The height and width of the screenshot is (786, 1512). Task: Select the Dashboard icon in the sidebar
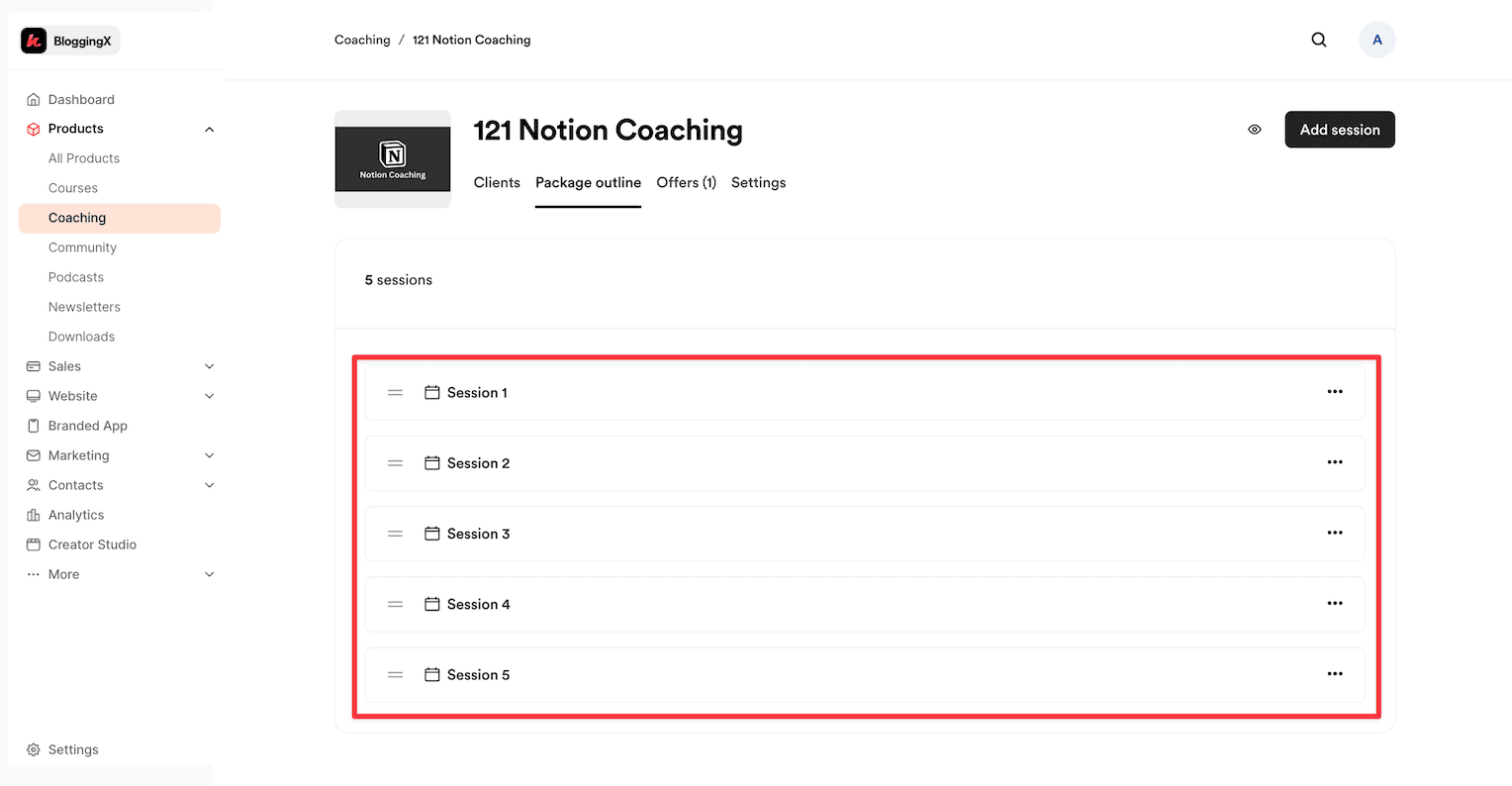pyautogui.click(x=35, y=99)
